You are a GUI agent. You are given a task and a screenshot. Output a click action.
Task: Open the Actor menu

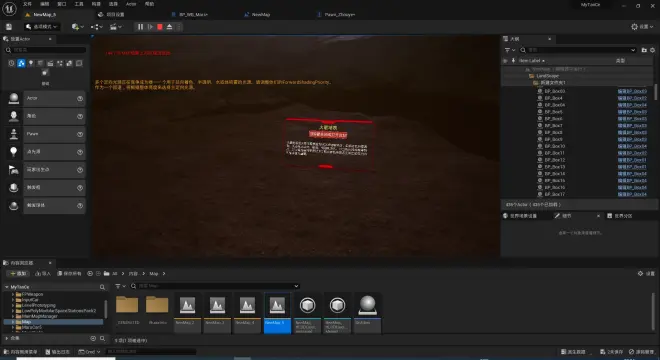[131, 4]
